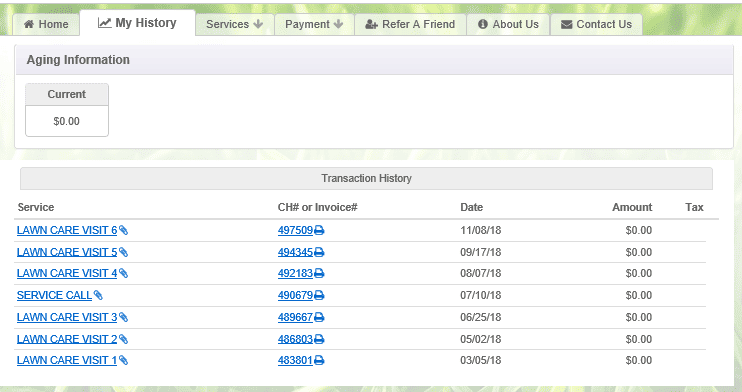Click the Amount column header
This screenshot has width=742, height=392.
pos(632,207)
